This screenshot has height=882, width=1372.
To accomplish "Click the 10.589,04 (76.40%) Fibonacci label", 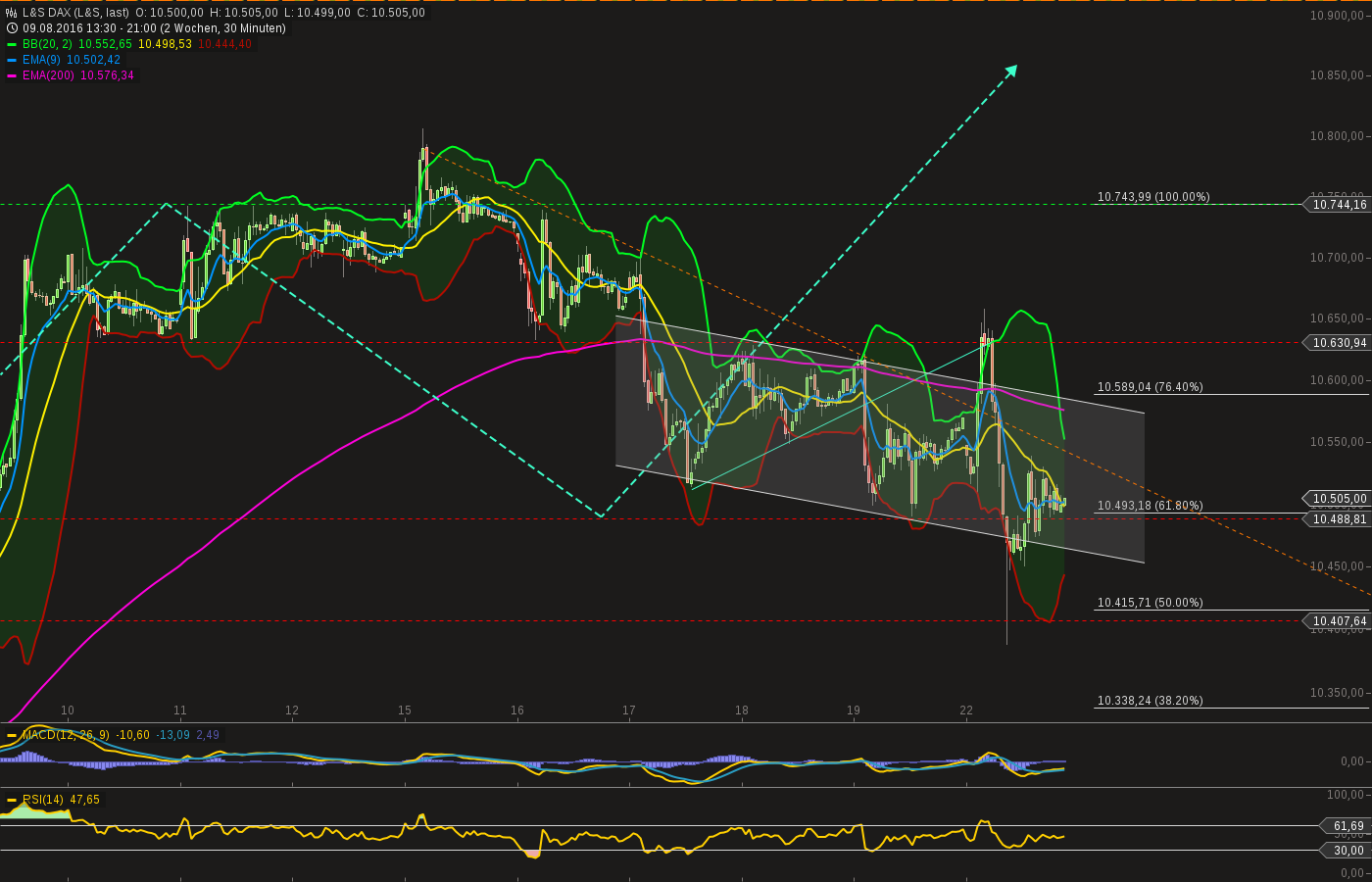I will (1151, 387).
